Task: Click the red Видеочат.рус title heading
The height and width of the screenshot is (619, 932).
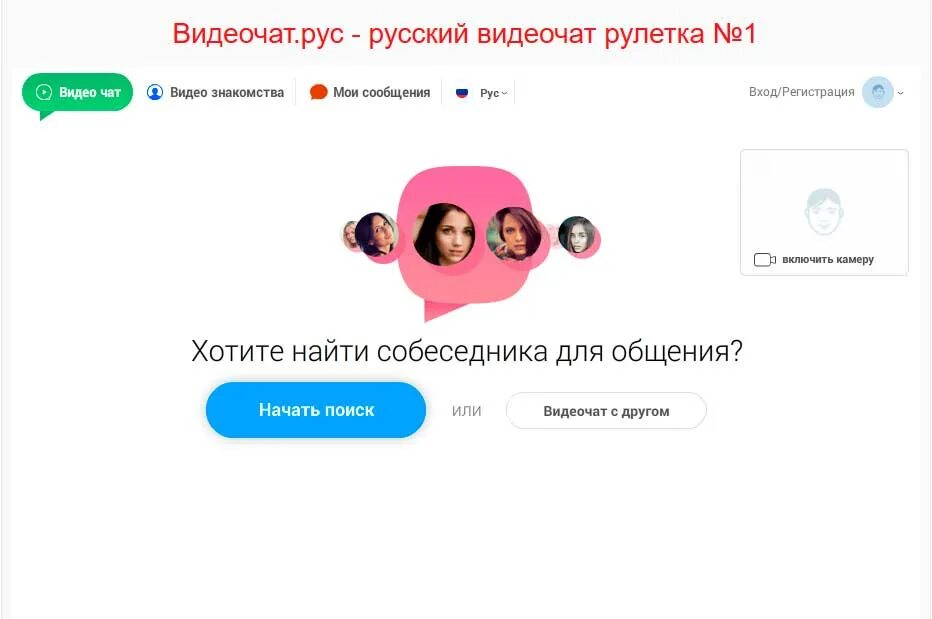Action: (x=464, y=33)
